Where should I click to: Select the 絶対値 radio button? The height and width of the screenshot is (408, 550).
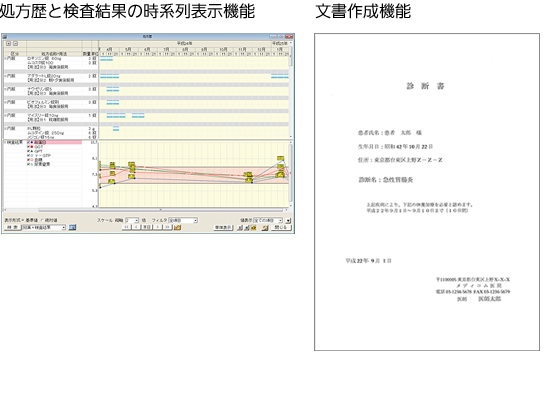point(42,220)
